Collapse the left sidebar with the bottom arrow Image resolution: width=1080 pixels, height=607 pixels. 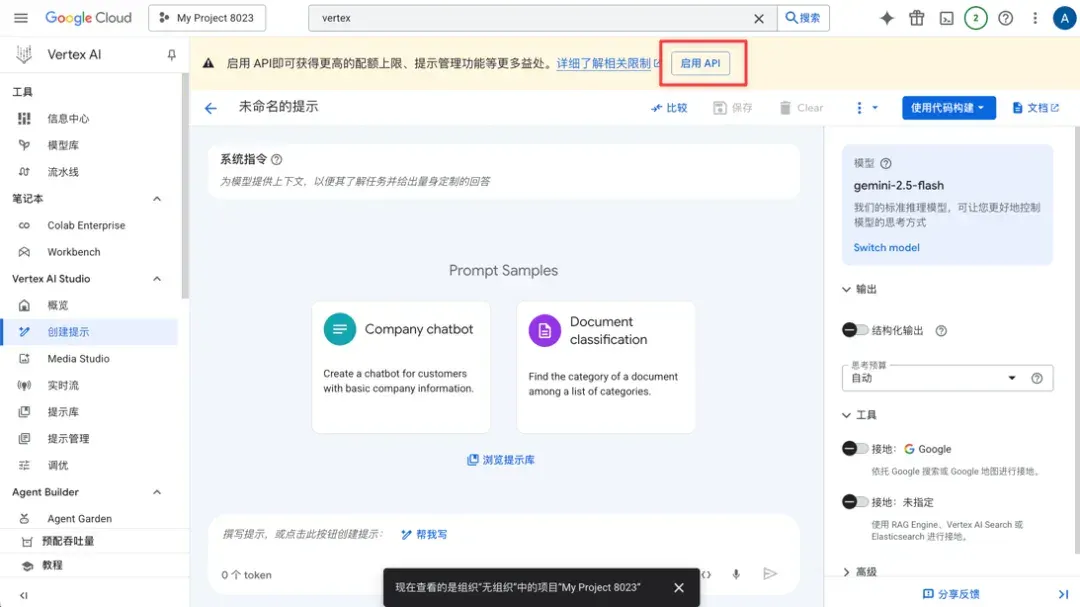tap(23, 595)
